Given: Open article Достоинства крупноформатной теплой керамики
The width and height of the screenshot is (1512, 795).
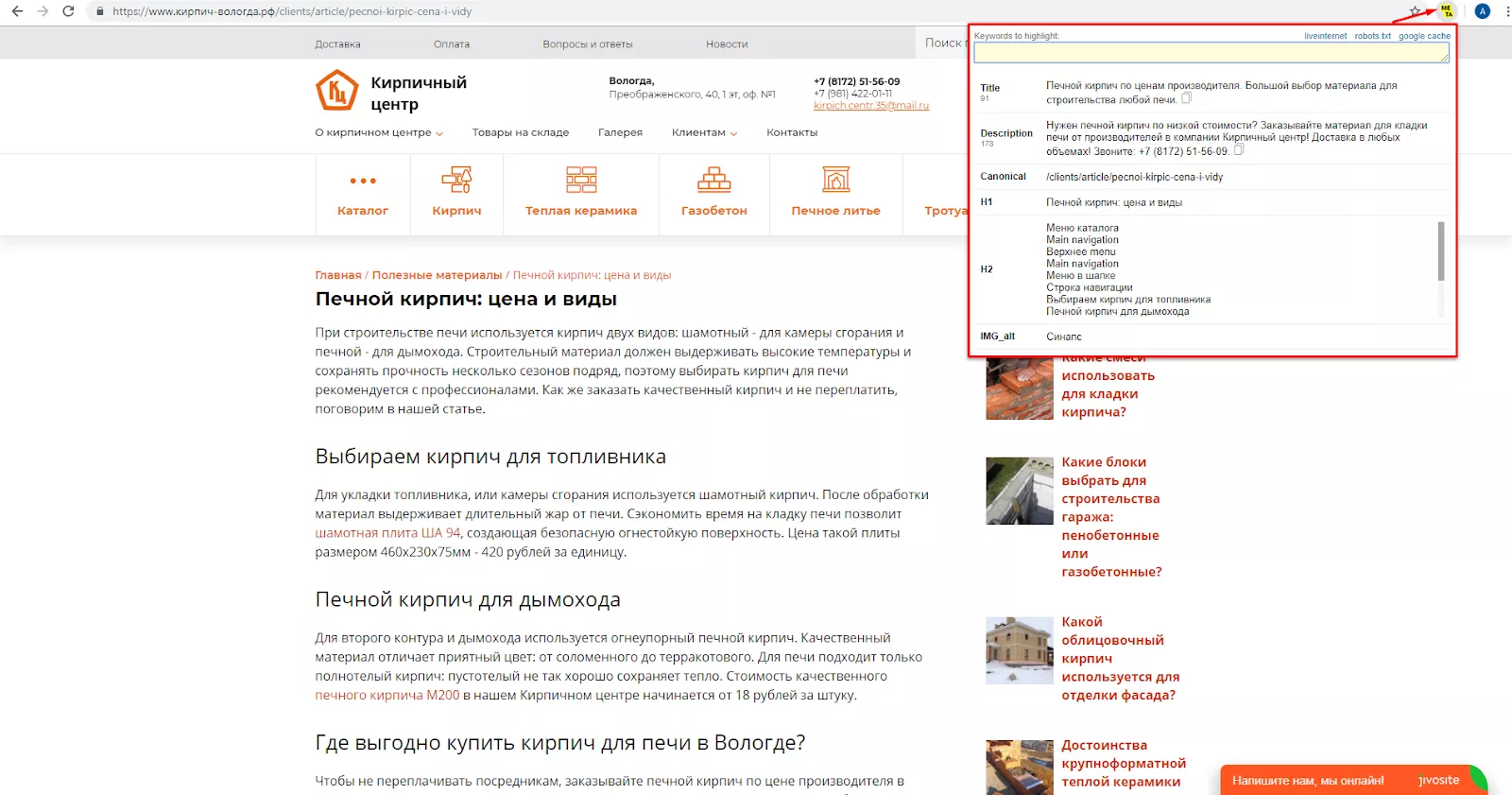Looking at the screenshot, I should (x=1124, y=764).
